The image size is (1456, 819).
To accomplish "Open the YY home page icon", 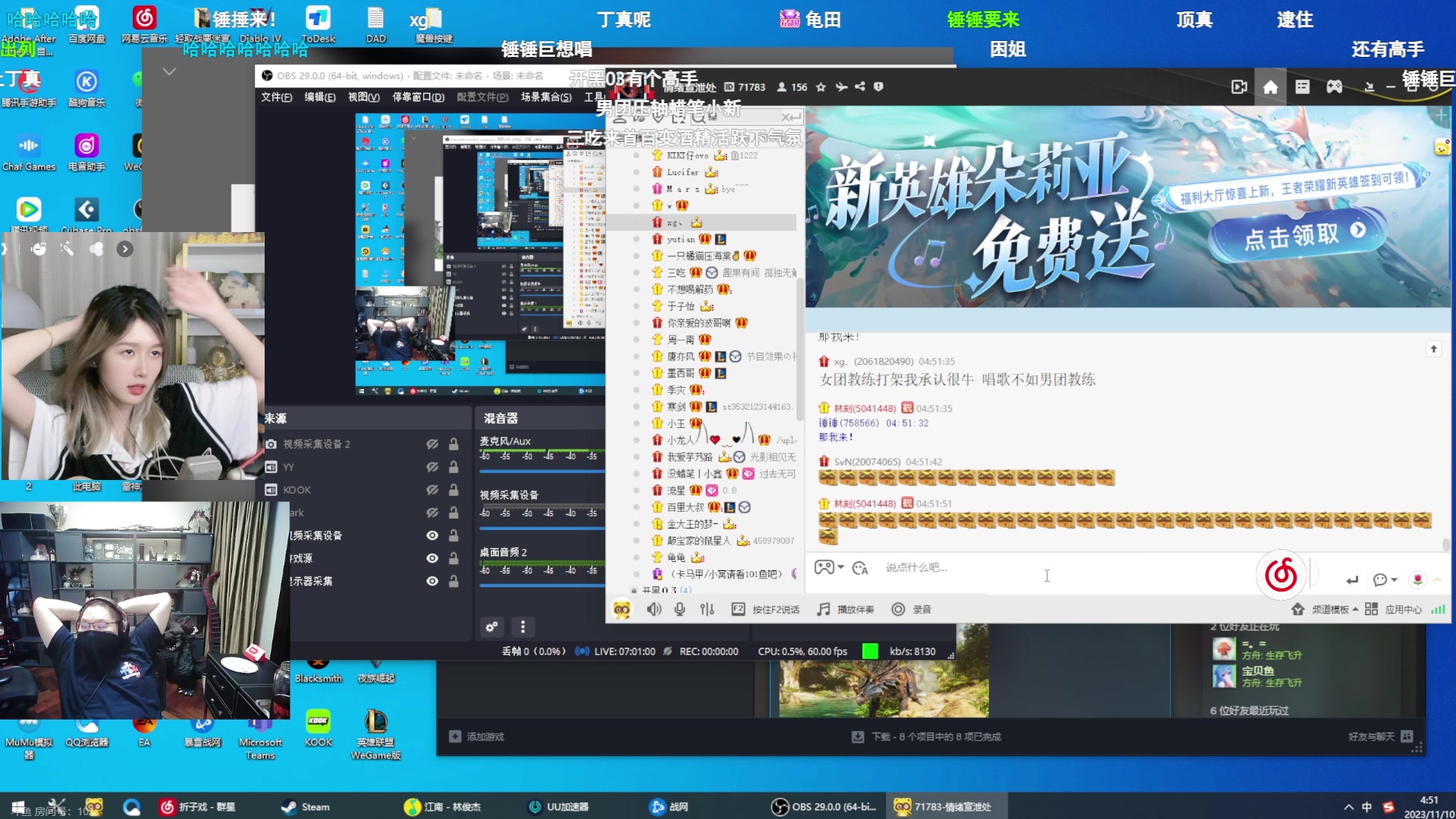I will pyautogui.click(x=1270, y=87).
